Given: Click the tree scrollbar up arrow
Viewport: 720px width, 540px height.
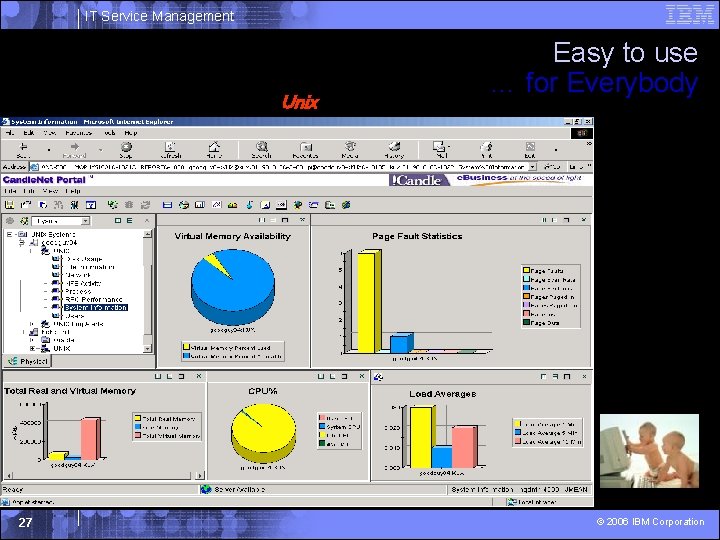Looking at the screenshot, I should pos(147,234).
